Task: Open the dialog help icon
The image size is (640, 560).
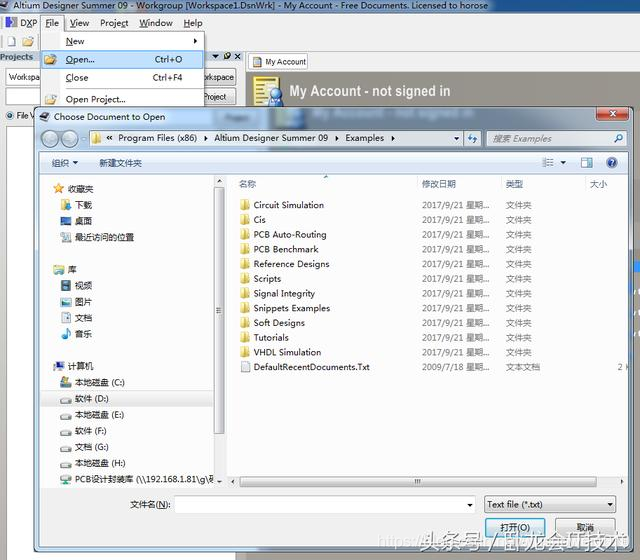Action: pos(611,163)
